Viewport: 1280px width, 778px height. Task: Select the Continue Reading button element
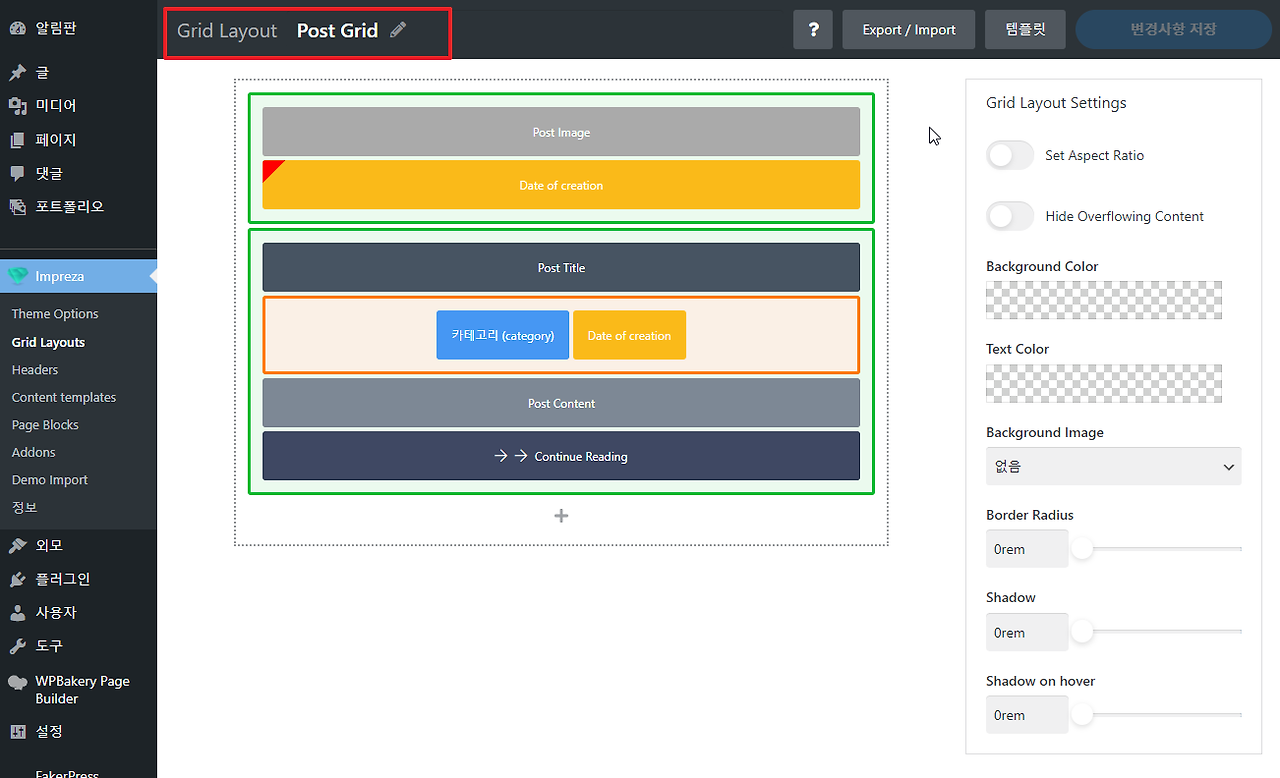tap(561, 456)
